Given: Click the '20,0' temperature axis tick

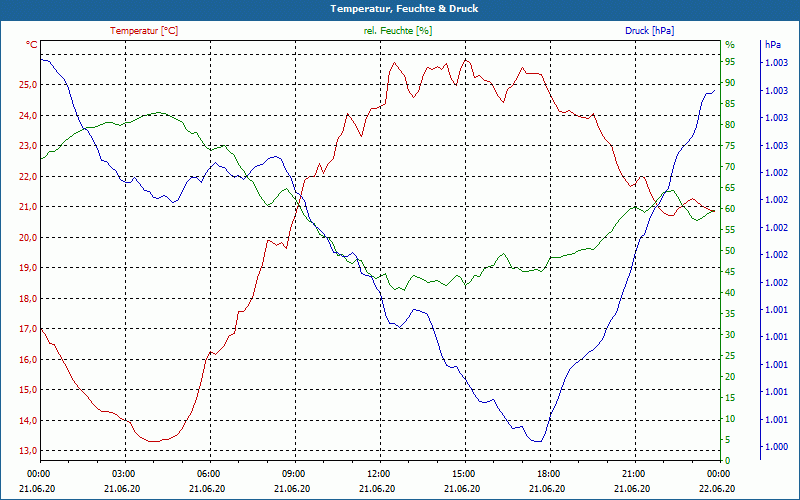Looking at the screenshot, I should (28, 237).
